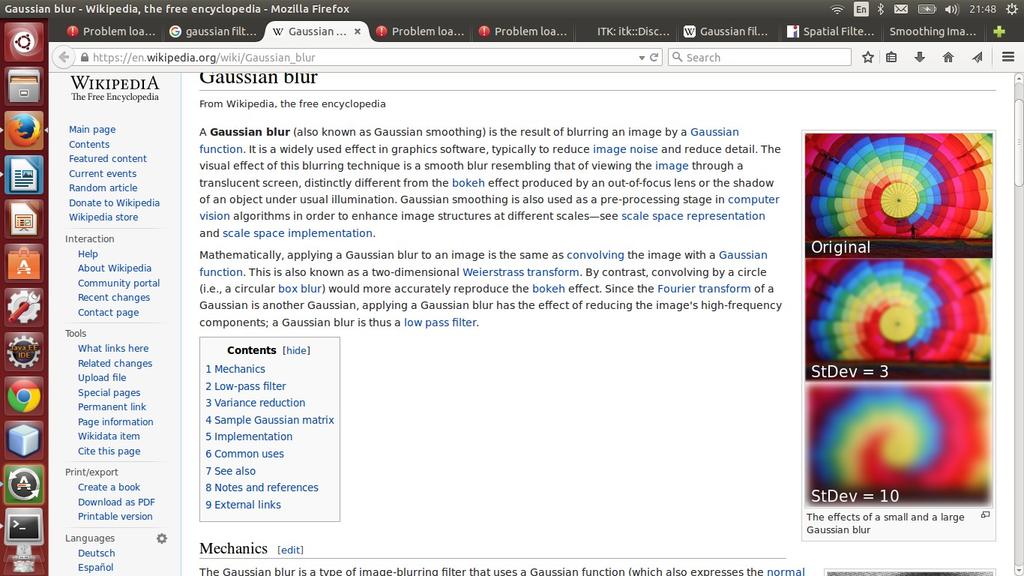Jump to '9 External links' section
This screenshot has width=1024, height=576.
(x=243, y=505)
